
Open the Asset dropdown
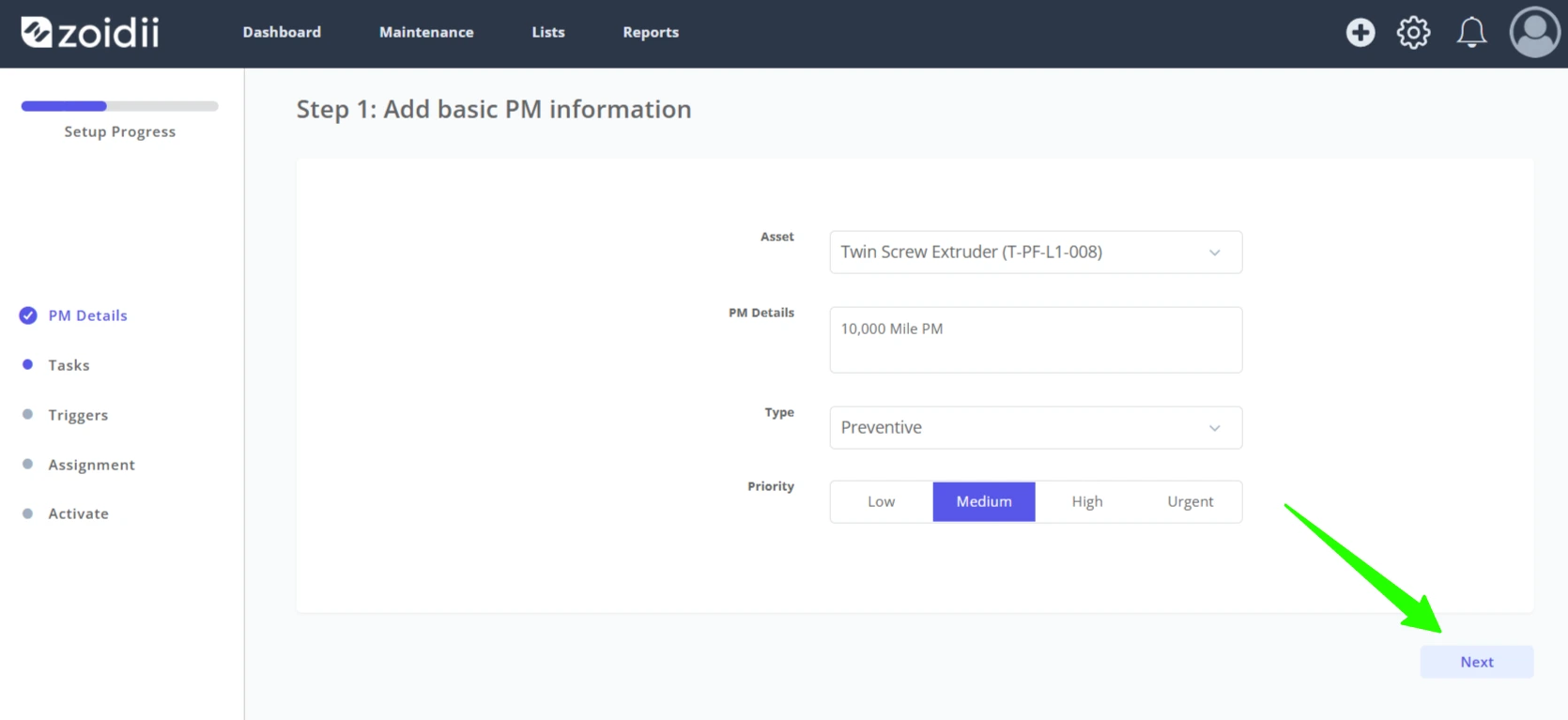point(1036,252)
